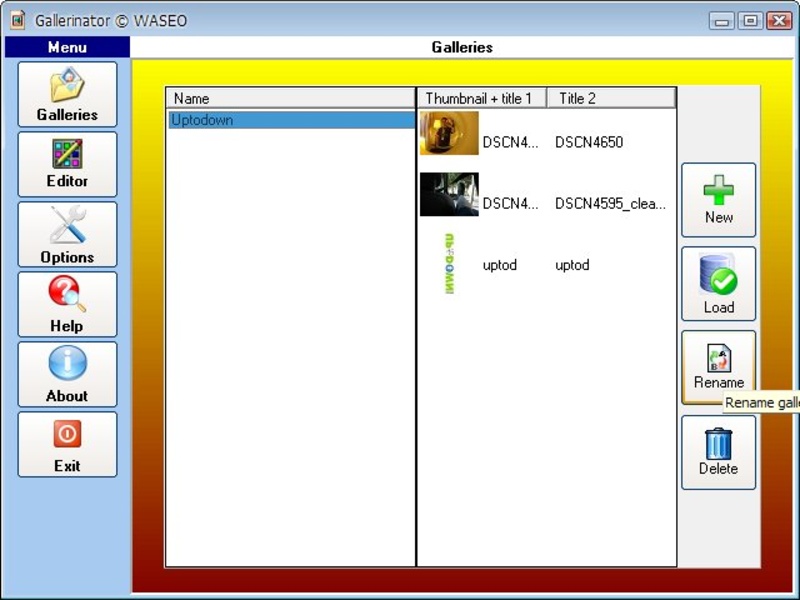This screenshot has width=800, height=600.
Task: Sort by the Name column header
Action: pyautogui.click(x=291, y=98)
